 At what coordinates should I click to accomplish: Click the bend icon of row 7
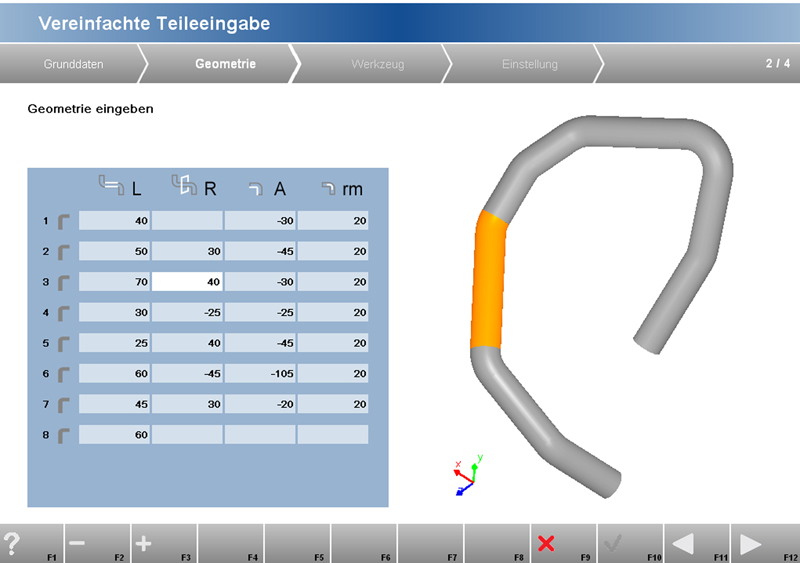point(63,405)
